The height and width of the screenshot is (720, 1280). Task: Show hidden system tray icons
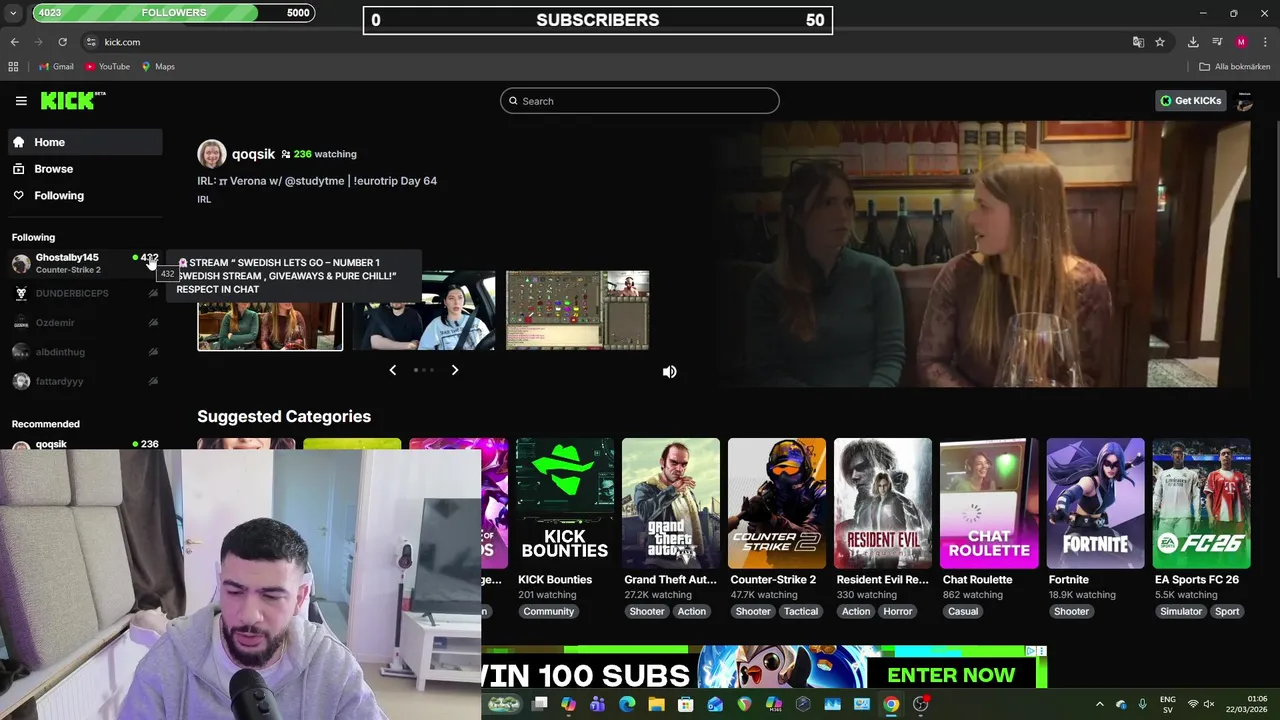[1099, 704]
